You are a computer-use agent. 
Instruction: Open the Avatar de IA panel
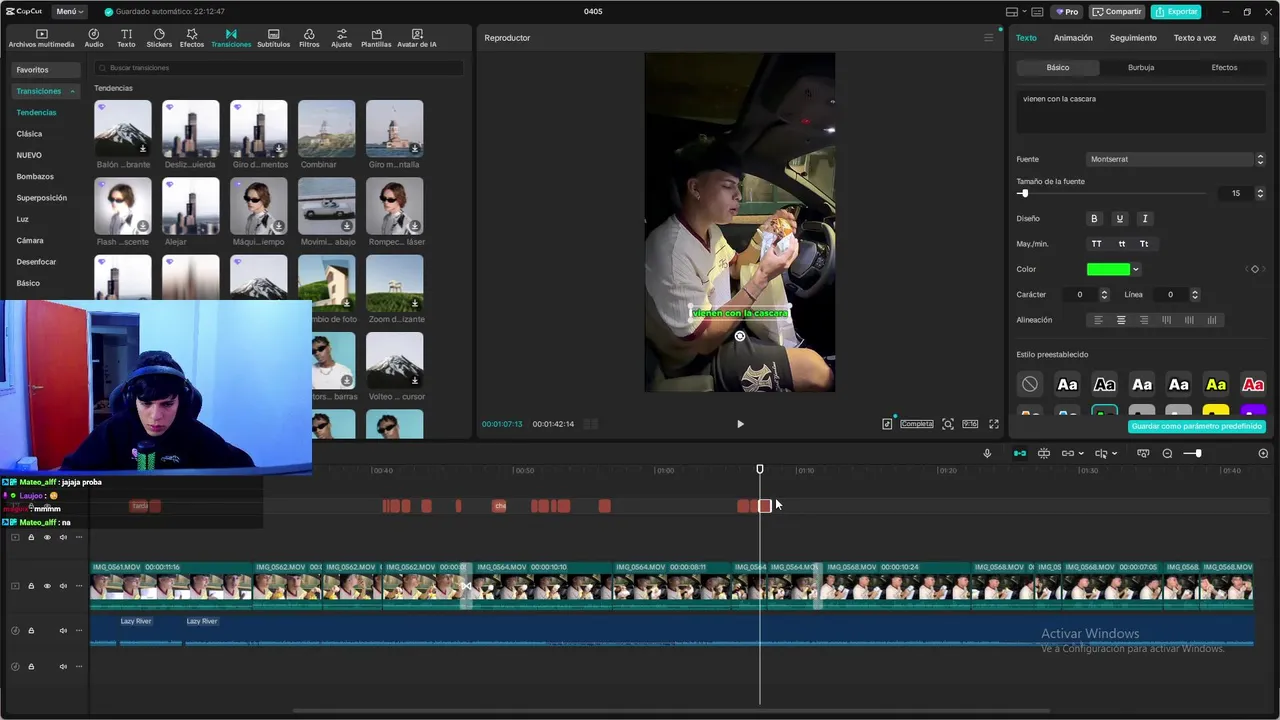coord(417,38)
